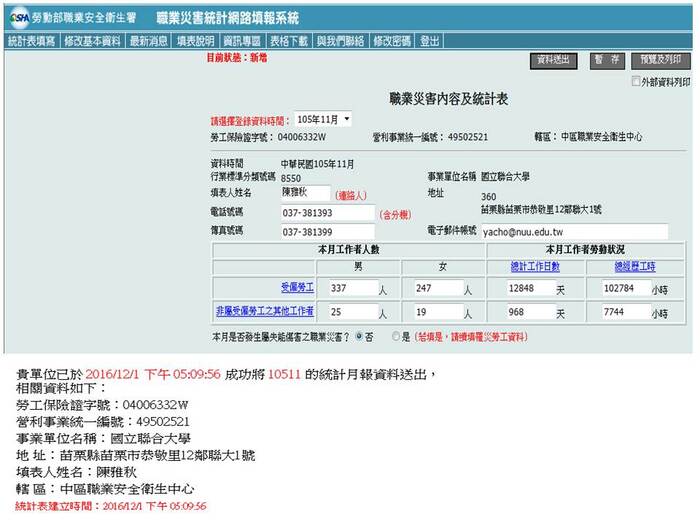Click the 傳真號碼 field 037-381399
The image size is (700, 525).
point(328,232)
